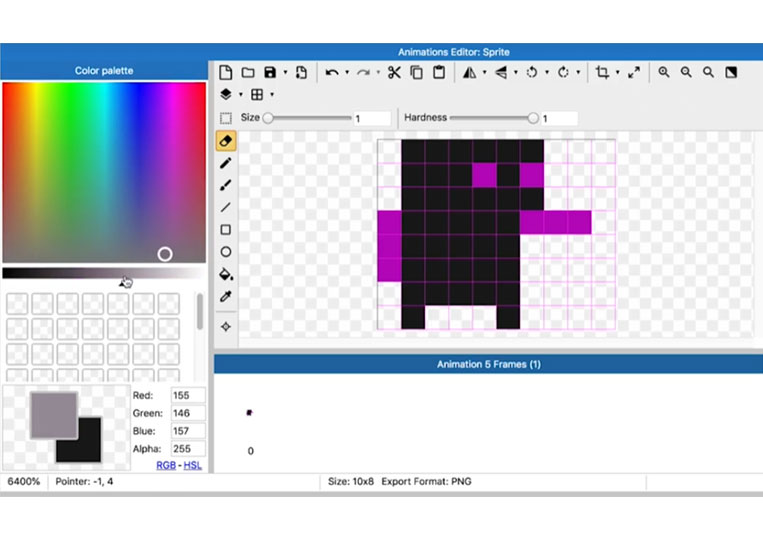Toggle the dashed selection box icon
This screenshot has width=763, height=541.
pyautogui.click(x=226, y=118)
